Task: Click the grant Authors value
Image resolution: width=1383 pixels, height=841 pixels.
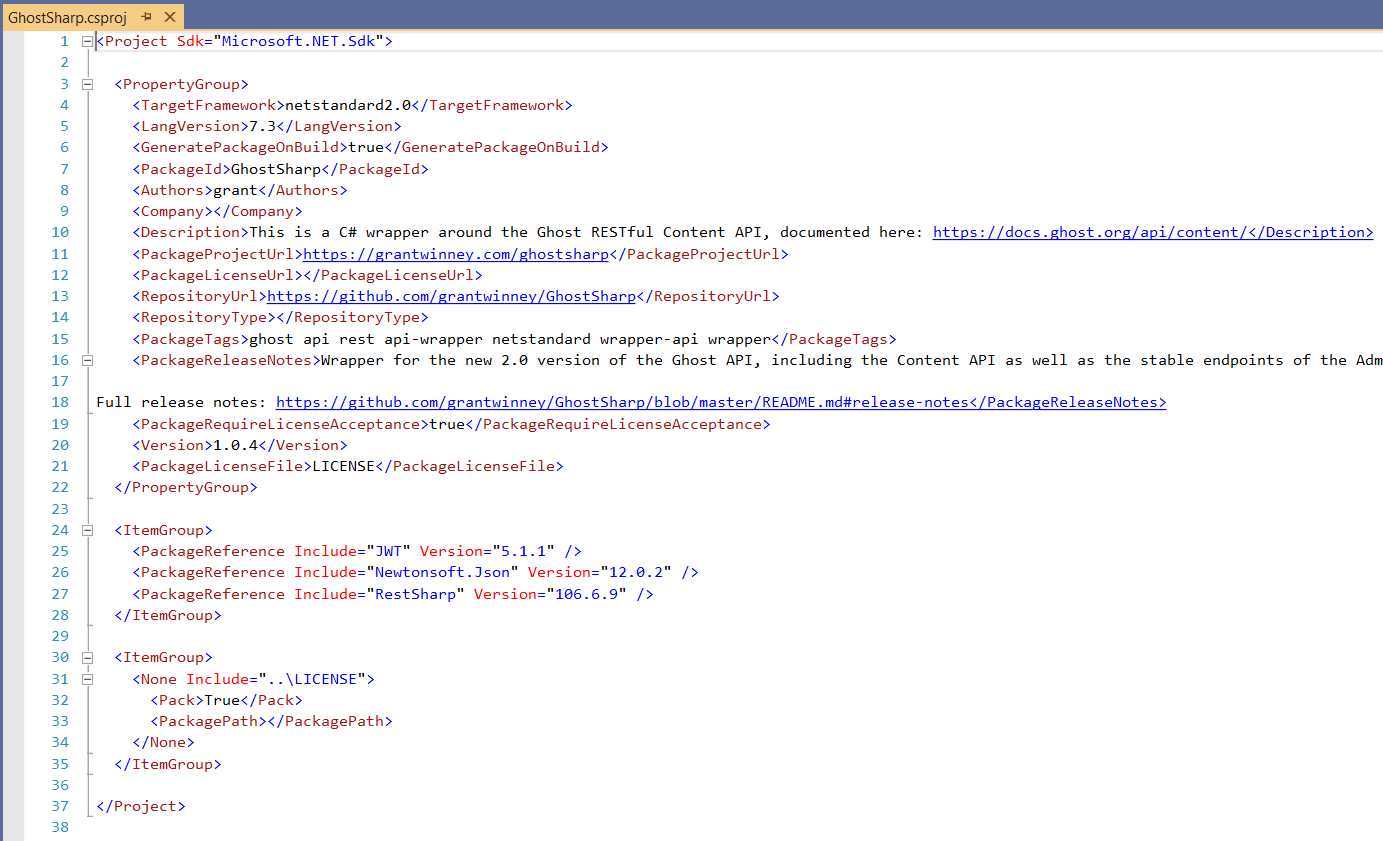Action: click(235, 190)
